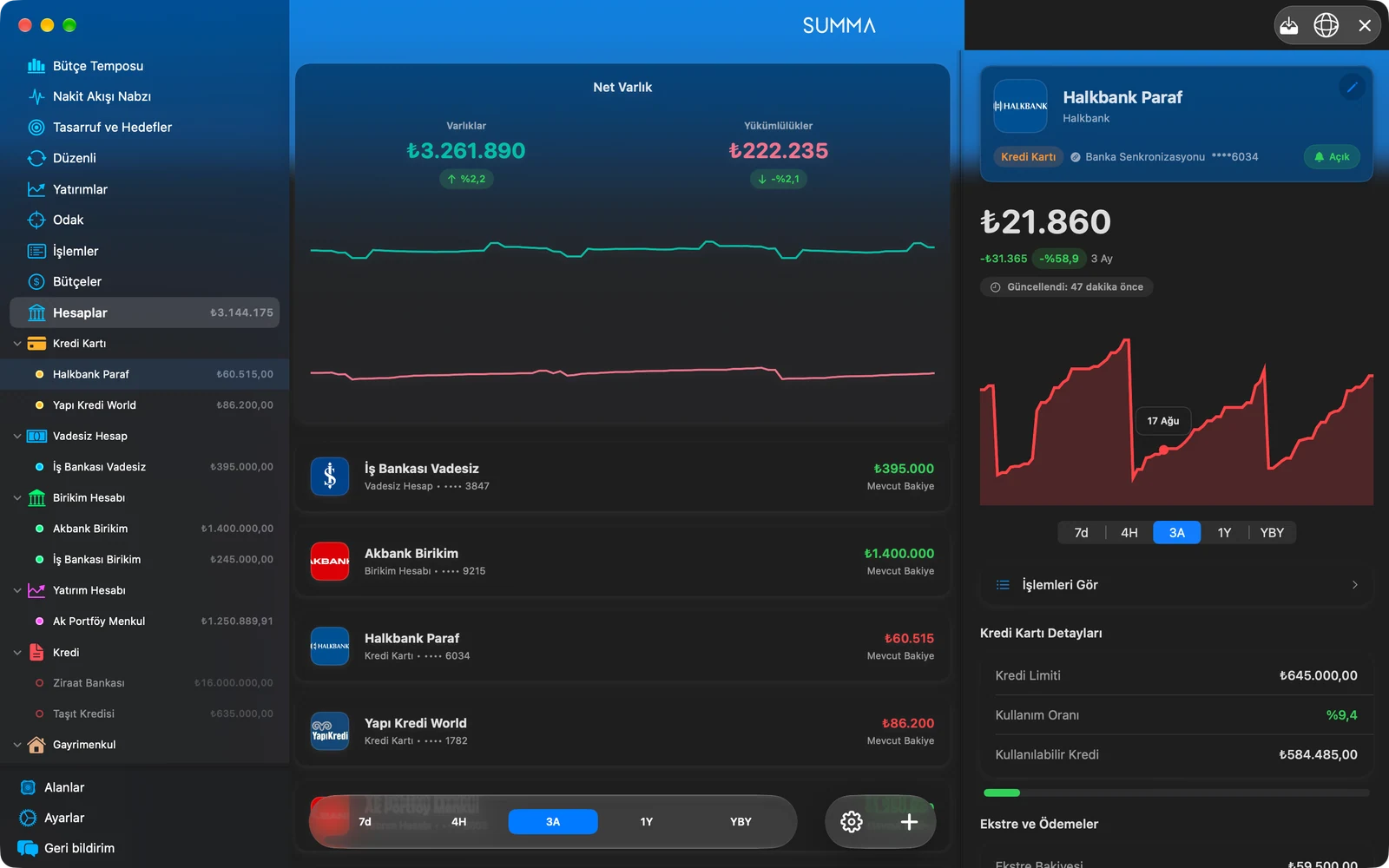The width and height of the screenshot is (1389, 868).
Task: Click the Kullanılabilir Kredi value ₺584.485,00
Action: click(x=1318, y=755)
